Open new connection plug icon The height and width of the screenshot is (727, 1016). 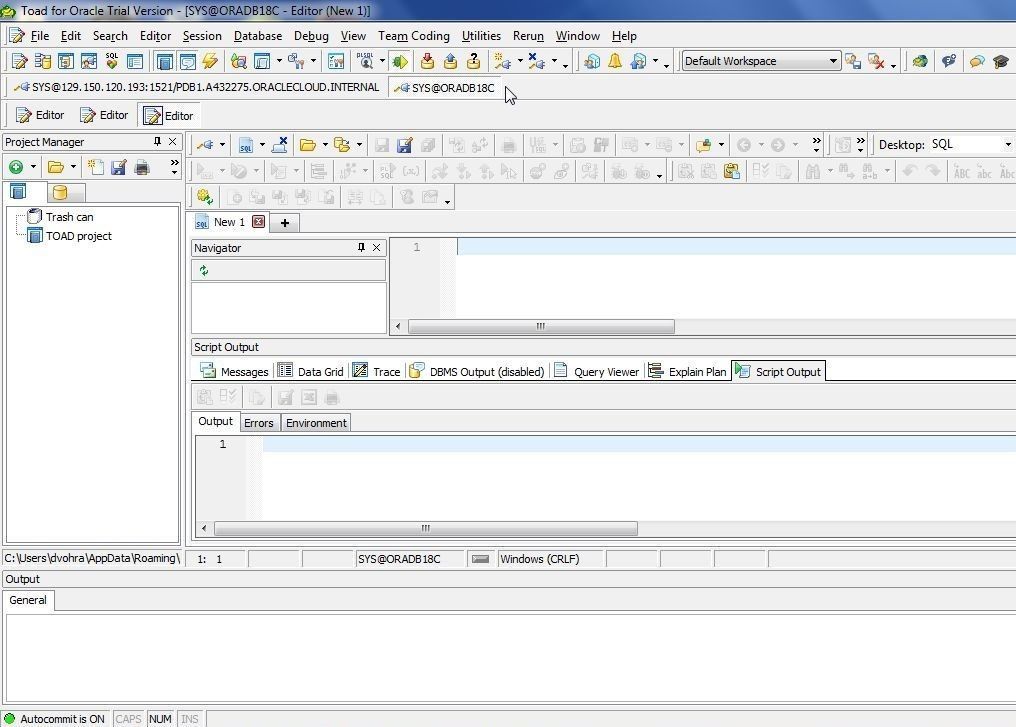(x=502, y=62)
